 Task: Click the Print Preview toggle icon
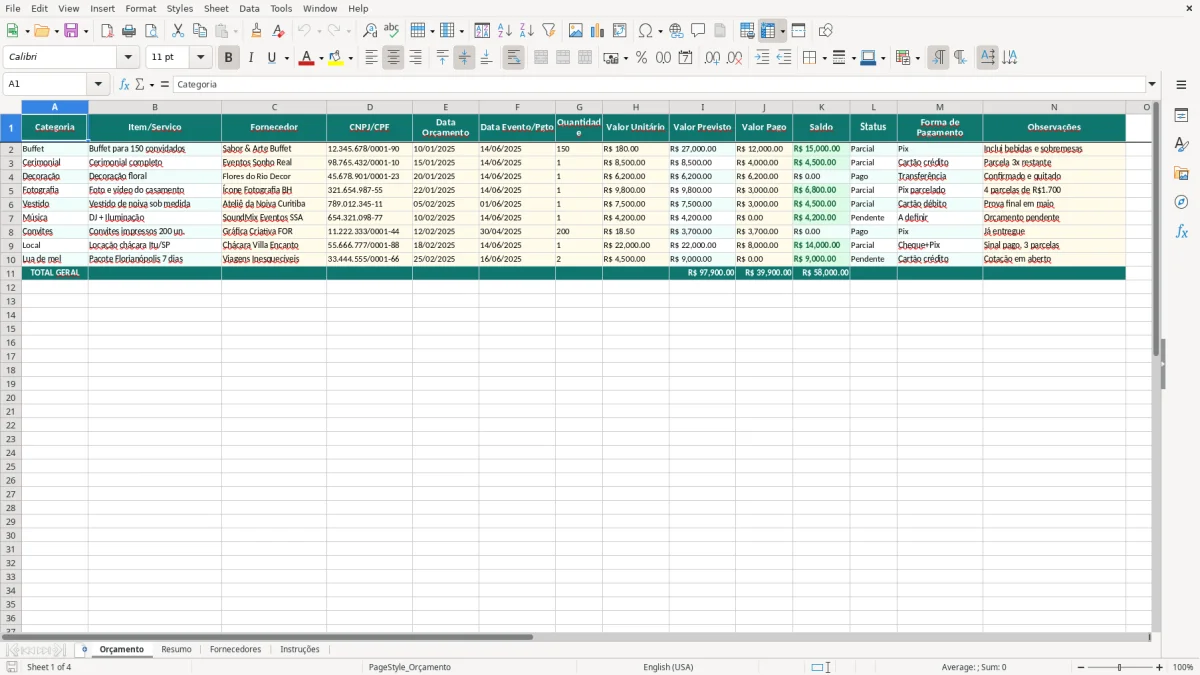coord(151,31)
